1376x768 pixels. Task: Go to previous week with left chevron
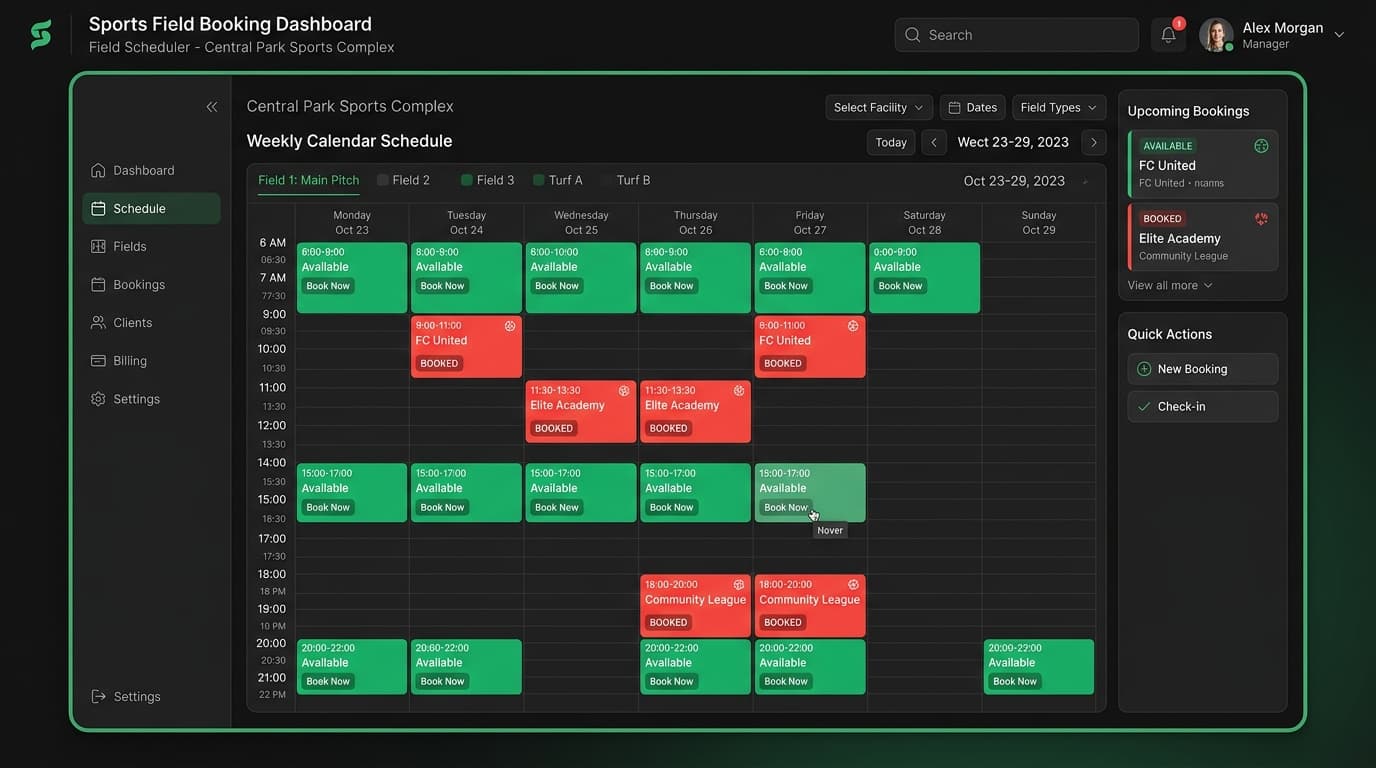[x=934, y=142]
